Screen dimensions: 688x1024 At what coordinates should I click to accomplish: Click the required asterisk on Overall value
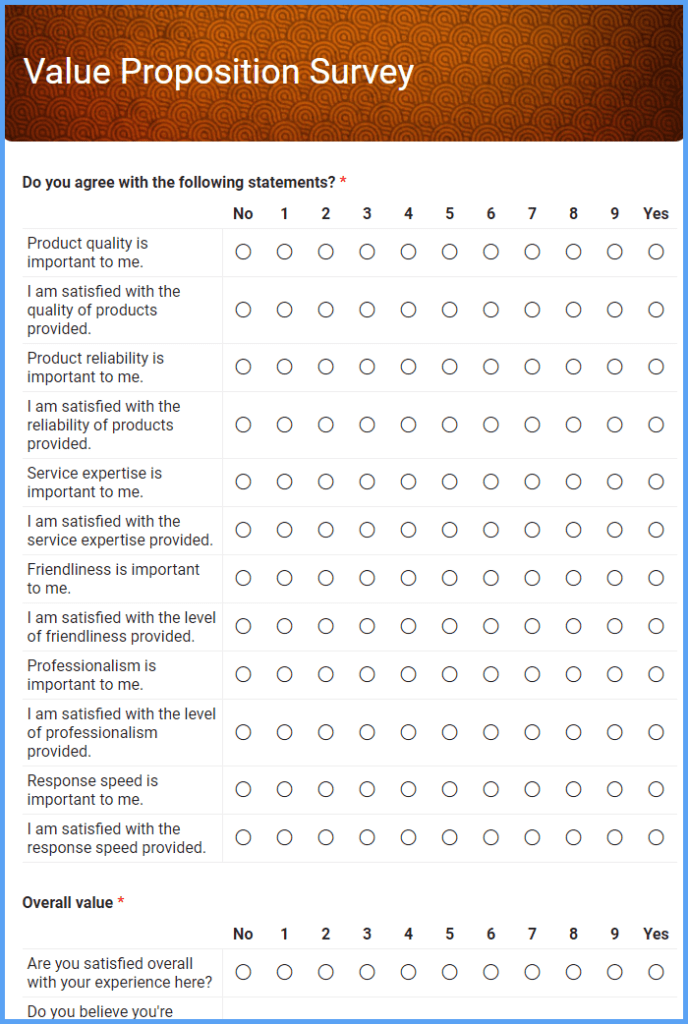tap(120, 900)
